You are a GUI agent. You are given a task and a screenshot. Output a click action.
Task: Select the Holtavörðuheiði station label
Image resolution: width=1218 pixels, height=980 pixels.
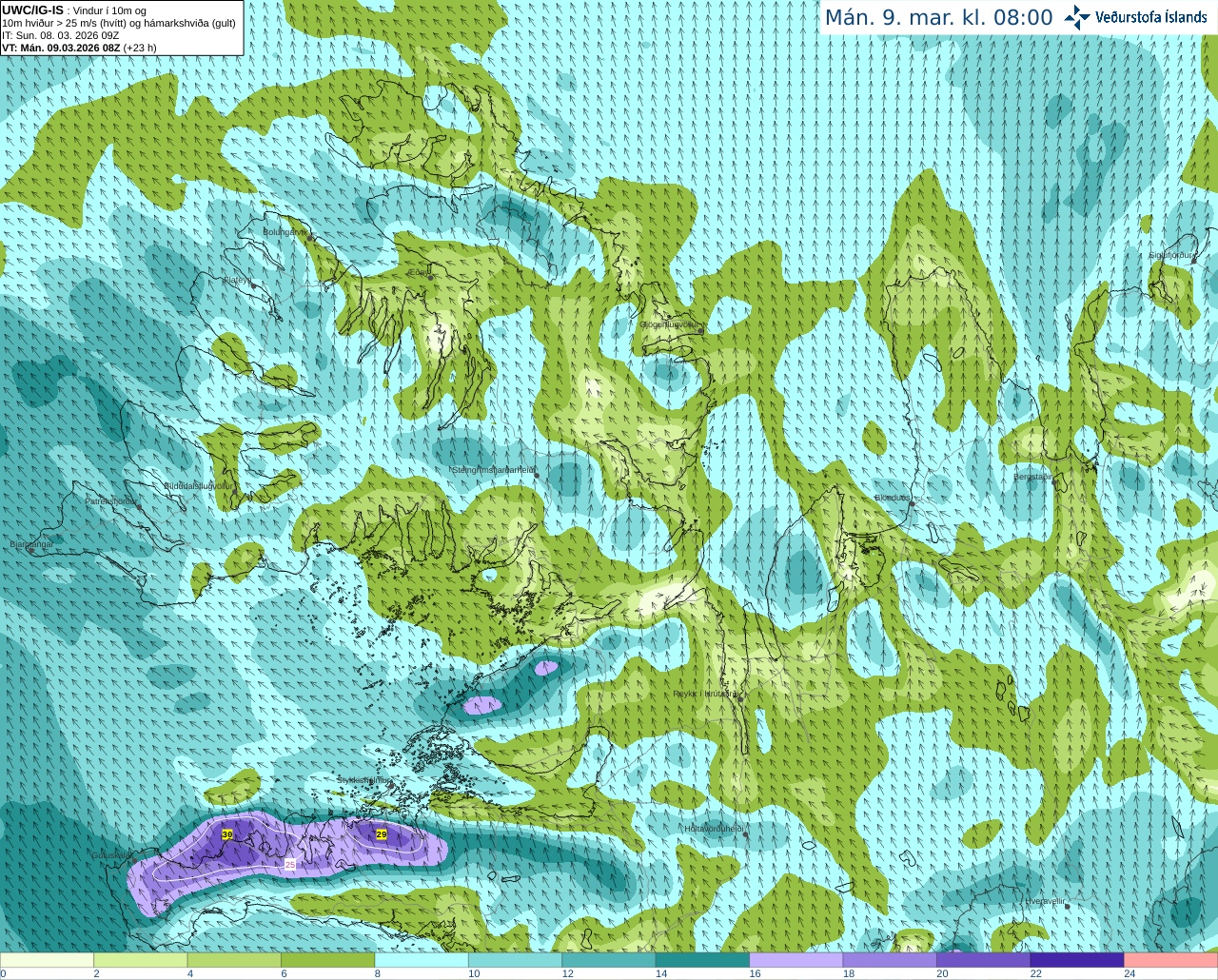[714, 830]
